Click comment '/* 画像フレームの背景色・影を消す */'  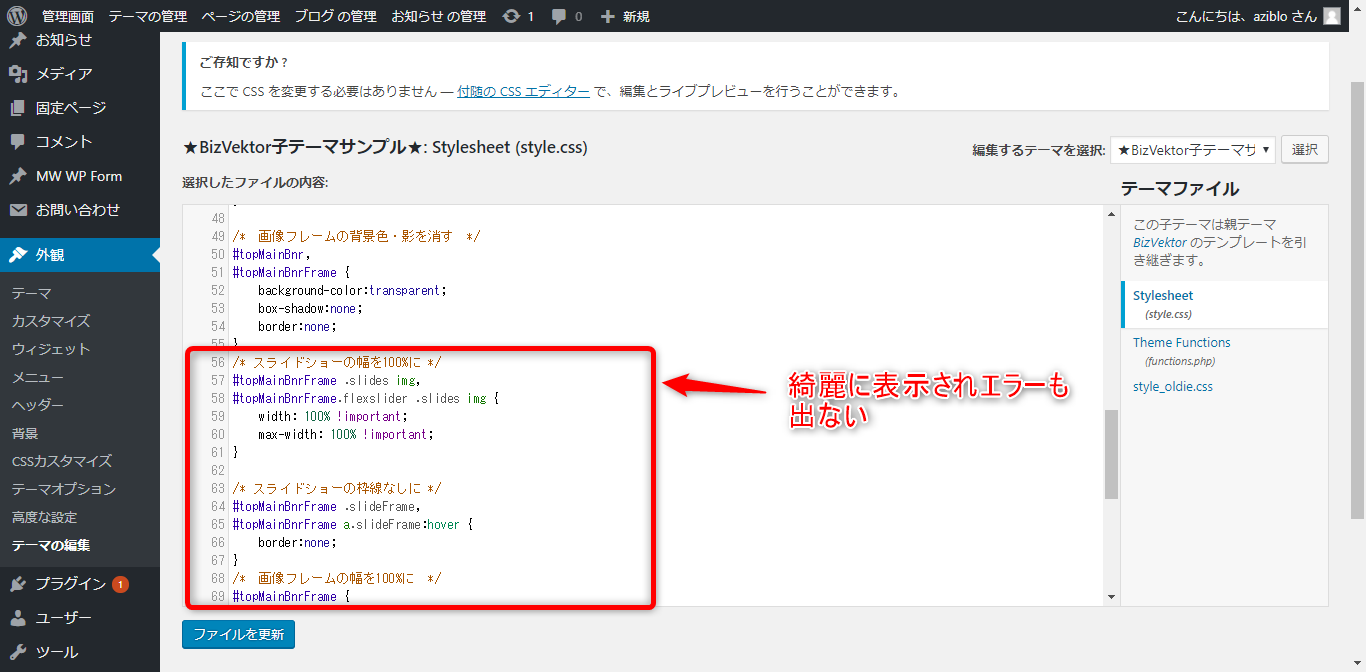tap(357, 236)
